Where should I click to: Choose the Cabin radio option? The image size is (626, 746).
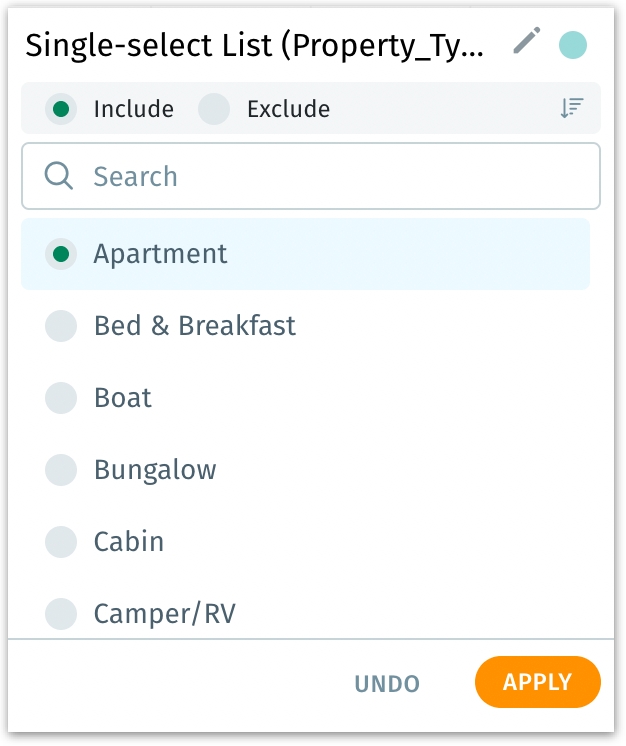coord(61,542)
